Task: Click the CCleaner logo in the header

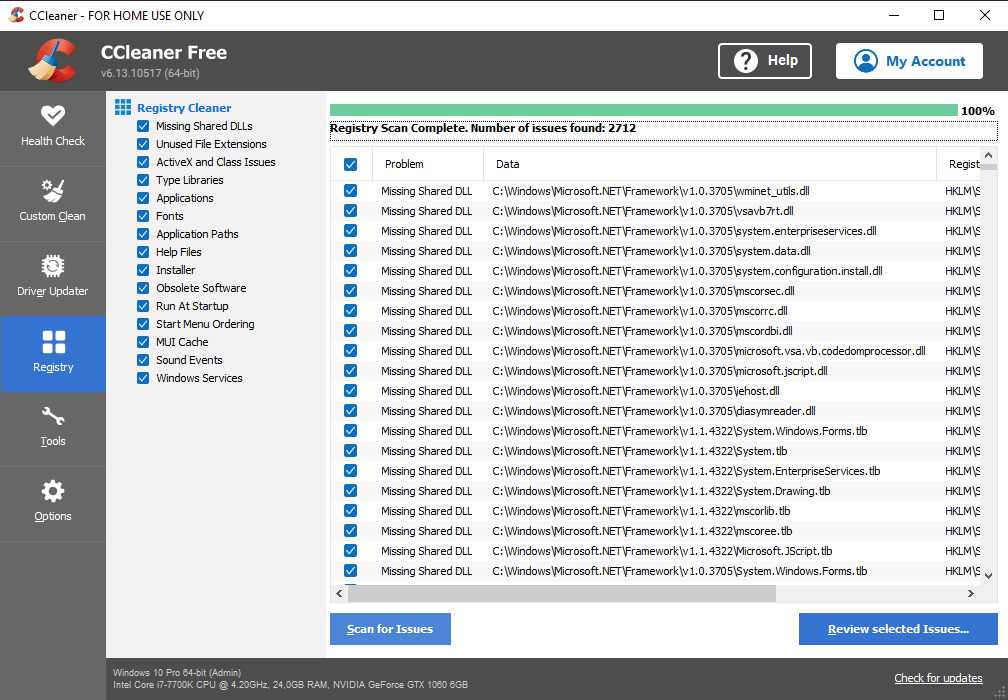Action: pyautogui.click(x=52, y=60)
